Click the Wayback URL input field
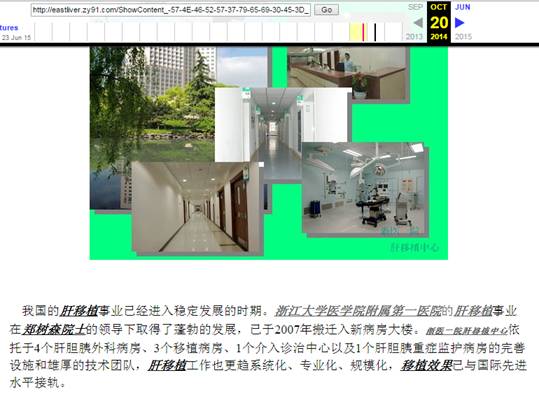This screenshot has width=539, height=395. [171, 10]
